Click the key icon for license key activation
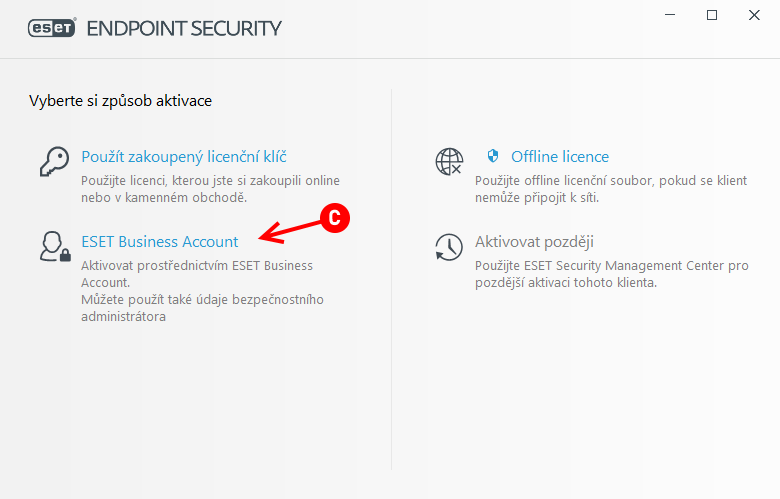This screenshot has height=499, width=780. tap(54, 161)
